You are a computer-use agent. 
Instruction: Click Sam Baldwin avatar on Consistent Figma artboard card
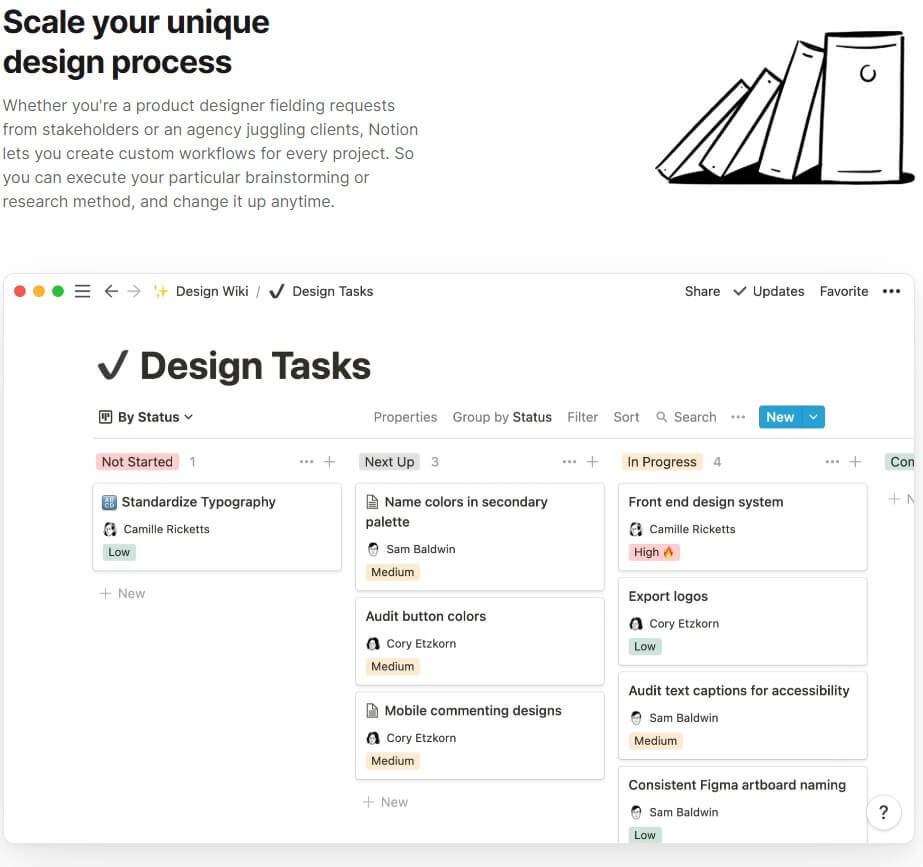tap(636, 812)
